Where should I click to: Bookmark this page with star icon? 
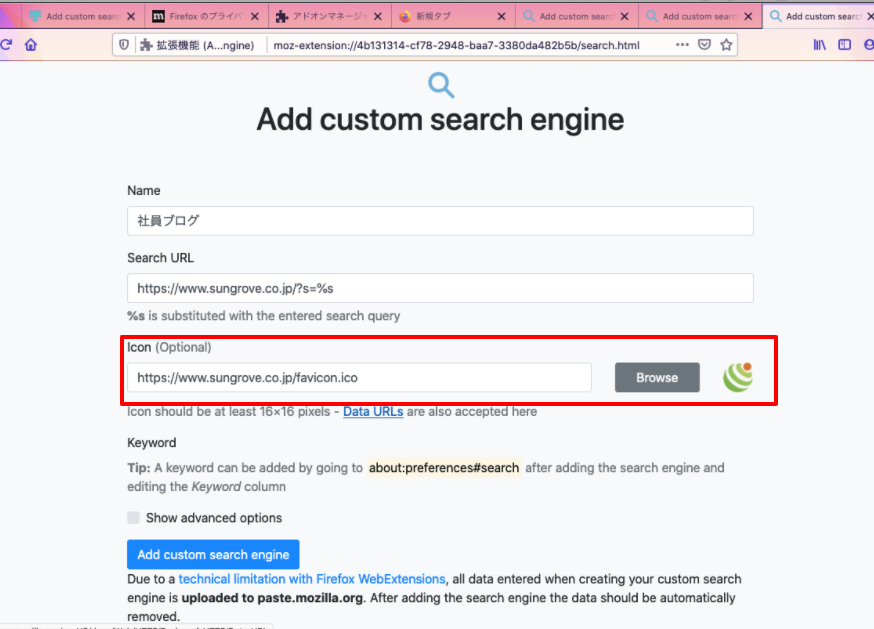tap(727, 45)
